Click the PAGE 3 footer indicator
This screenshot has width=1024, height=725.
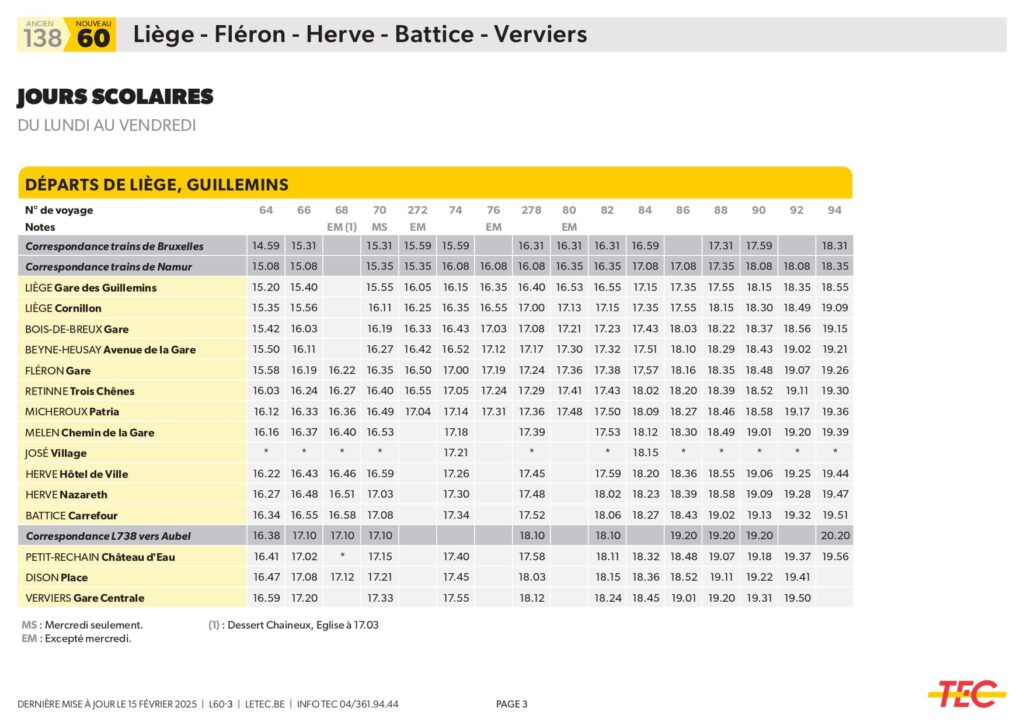(511, 704)
